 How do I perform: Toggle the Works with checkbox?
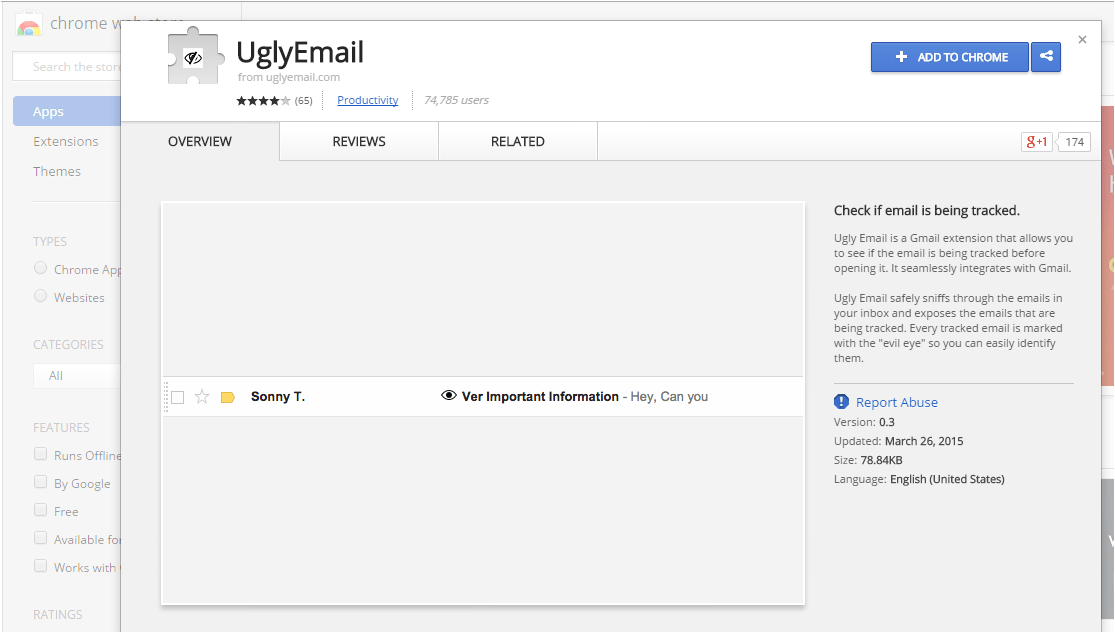[41, 566]
